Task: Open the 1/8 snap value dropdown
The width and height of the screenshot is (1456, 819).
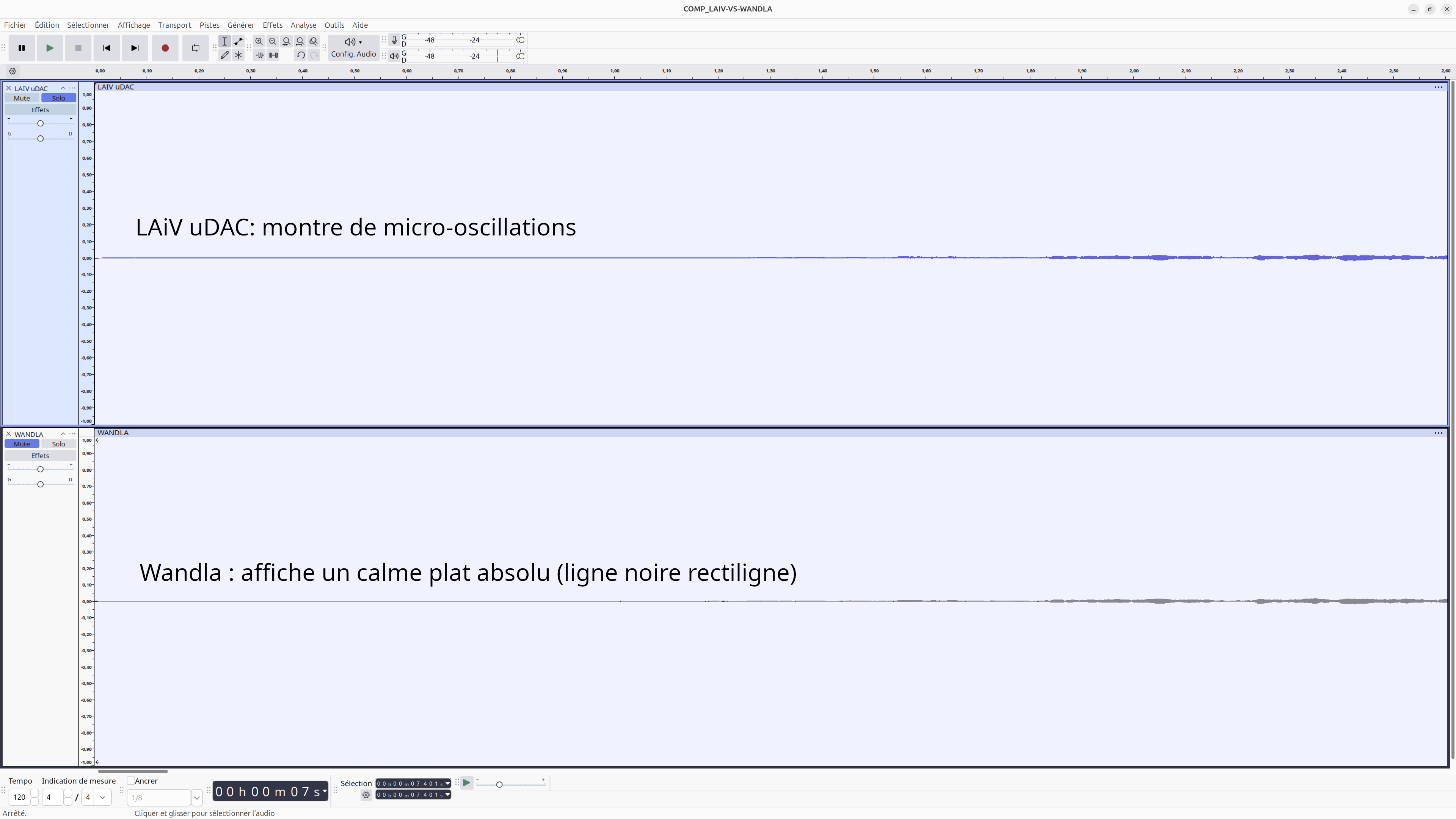Action: click(x=197, y=797)
